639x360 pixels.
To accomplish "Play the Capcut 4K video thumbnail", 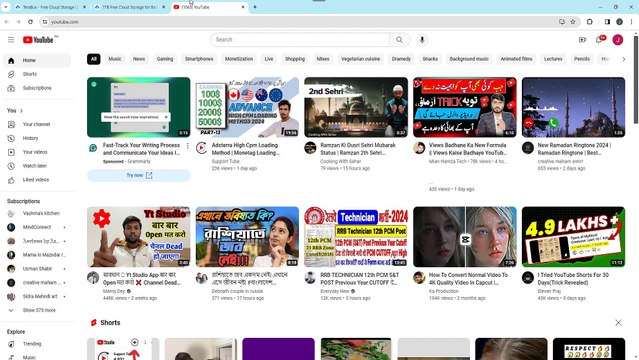I will (x=465, y=237).
